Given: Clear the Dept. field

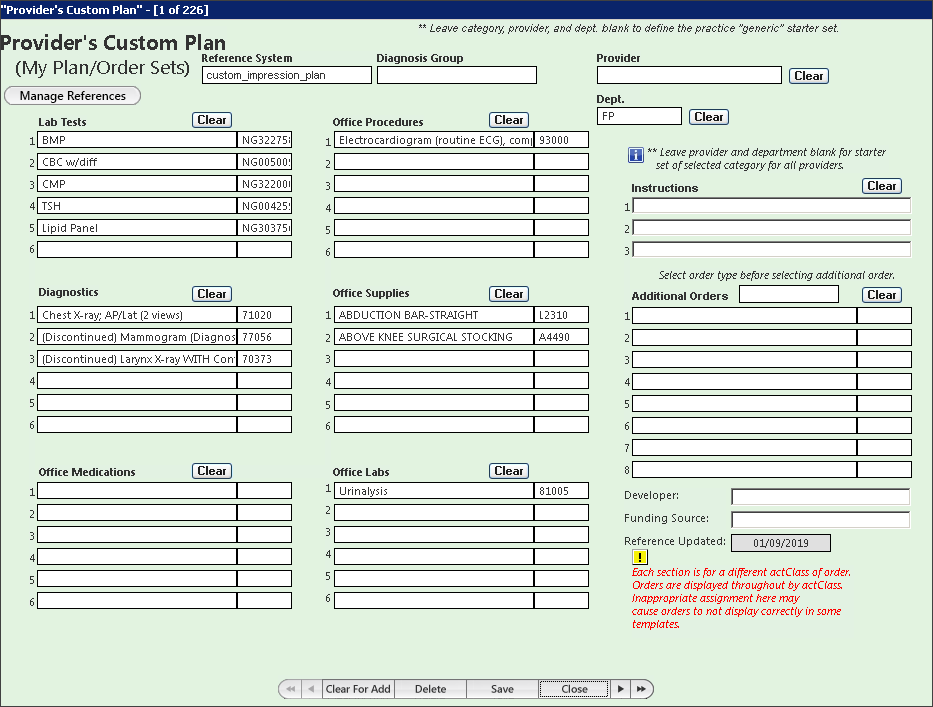Looking at the screenshot, I should coord(709,117).
